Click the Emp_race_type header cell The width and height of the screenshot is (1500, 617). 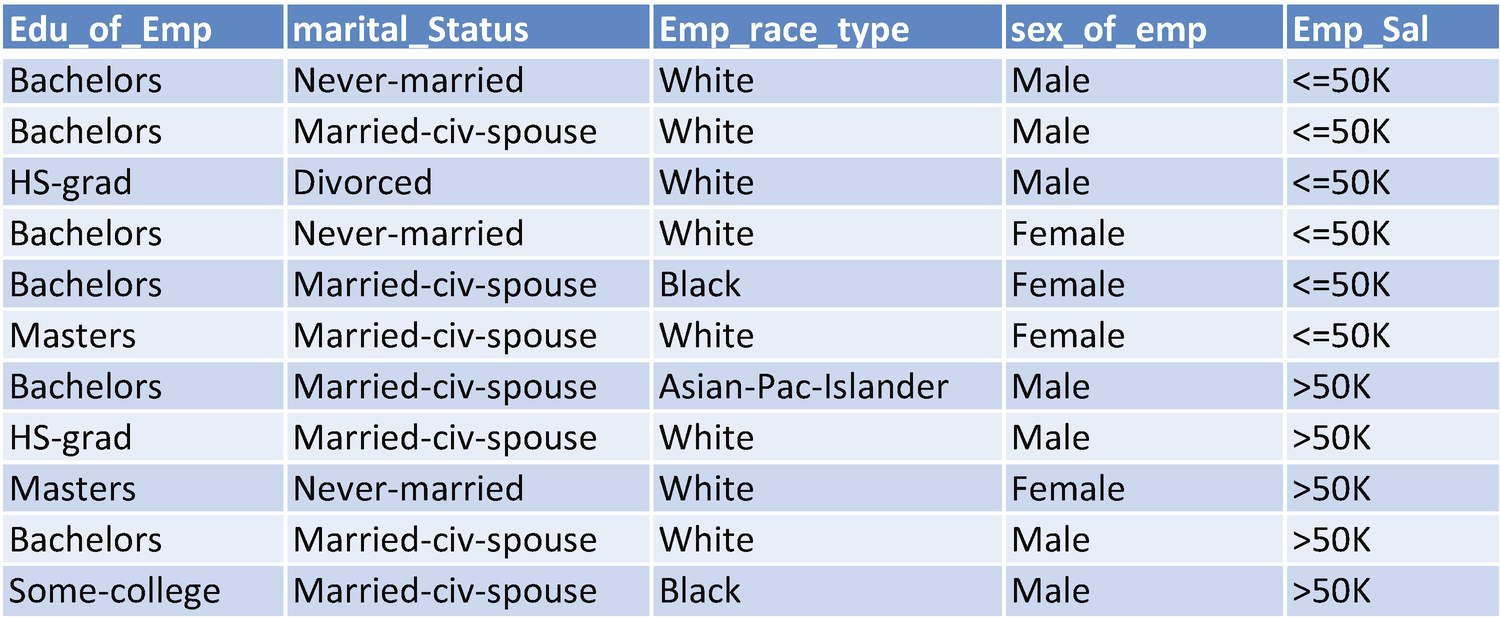point(783,29)
